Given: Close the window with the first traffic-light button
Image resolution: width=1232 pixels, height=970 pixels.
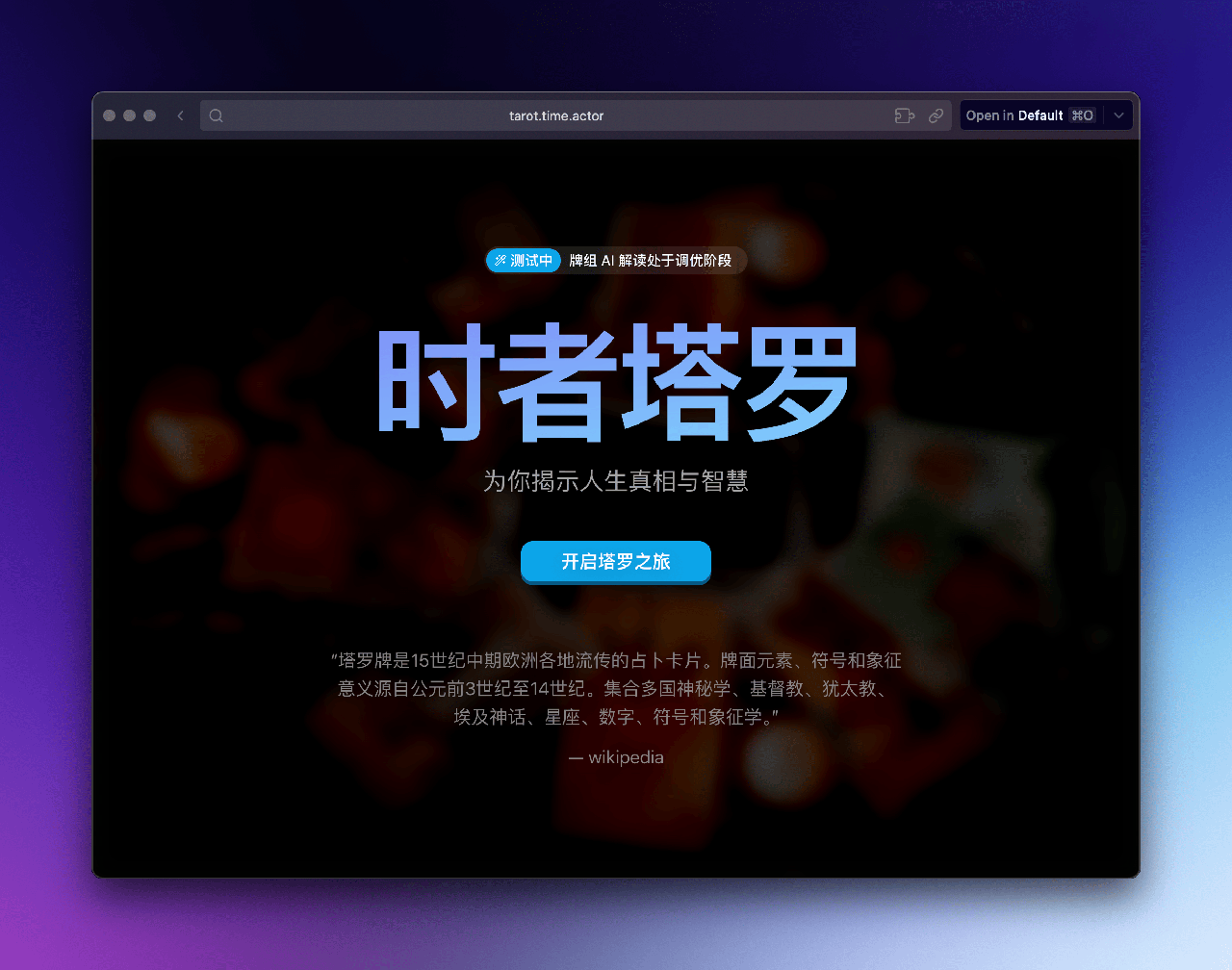Looking at the screenshot, I should (110, 115).
